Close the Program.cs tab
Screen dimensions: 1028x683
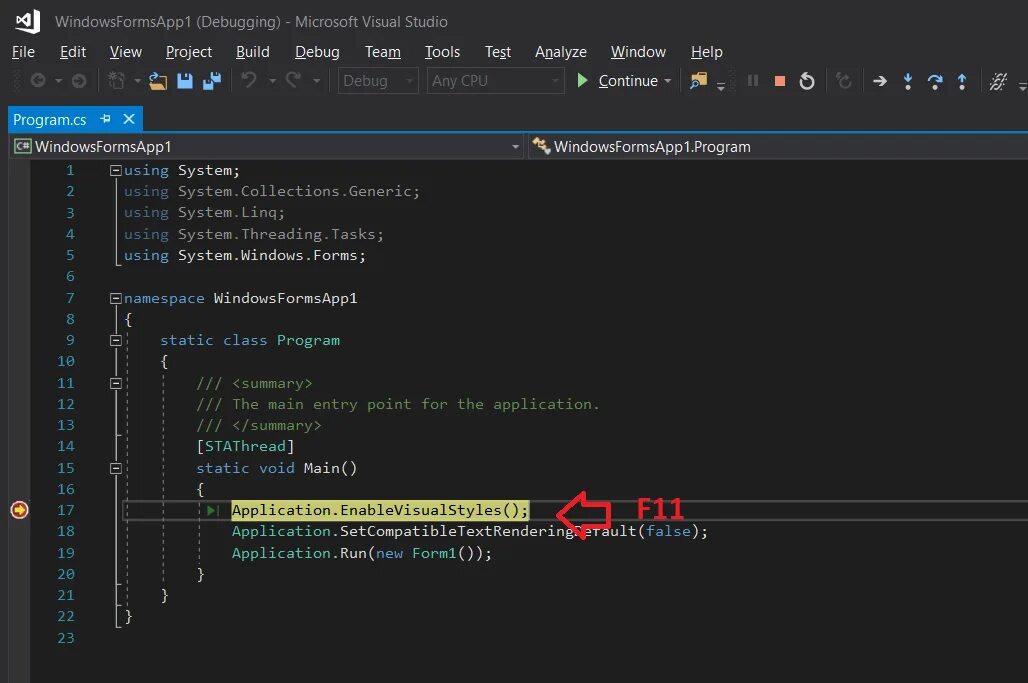click(129, 119)
